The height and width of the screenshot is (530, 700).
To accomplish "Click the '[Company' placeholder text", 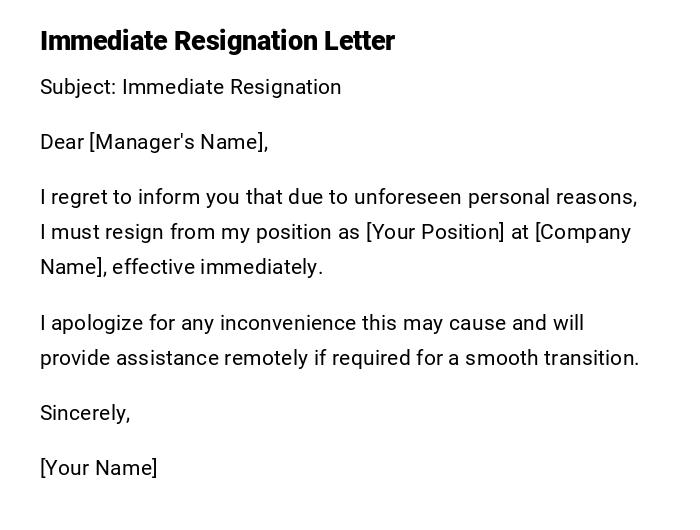I will [583, 232].
